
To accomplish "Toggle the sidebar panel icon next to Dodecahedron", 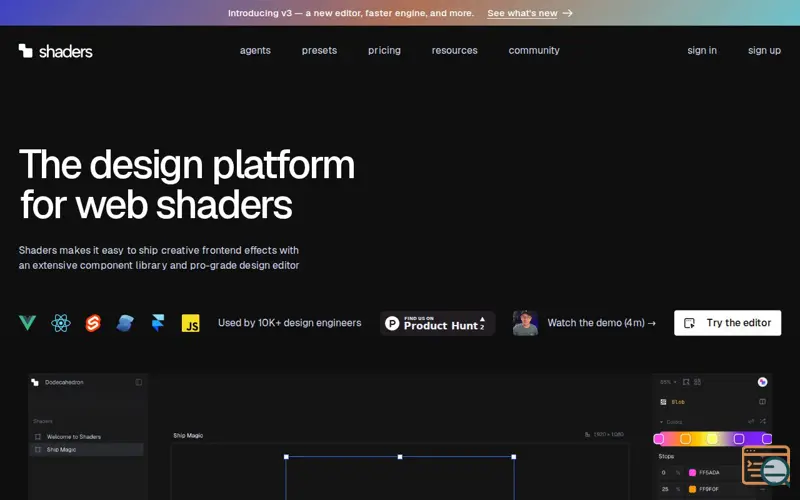I will pyautogui.click(x=139, y=382).
